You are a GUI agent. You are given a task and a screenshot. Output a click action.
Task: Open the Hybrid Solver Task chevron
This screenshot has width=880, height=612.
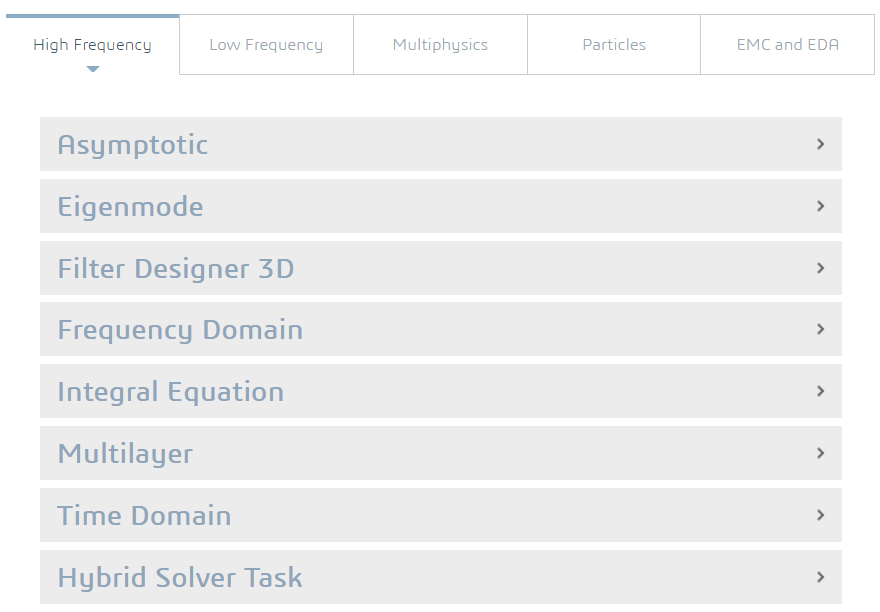click(820, 577)
